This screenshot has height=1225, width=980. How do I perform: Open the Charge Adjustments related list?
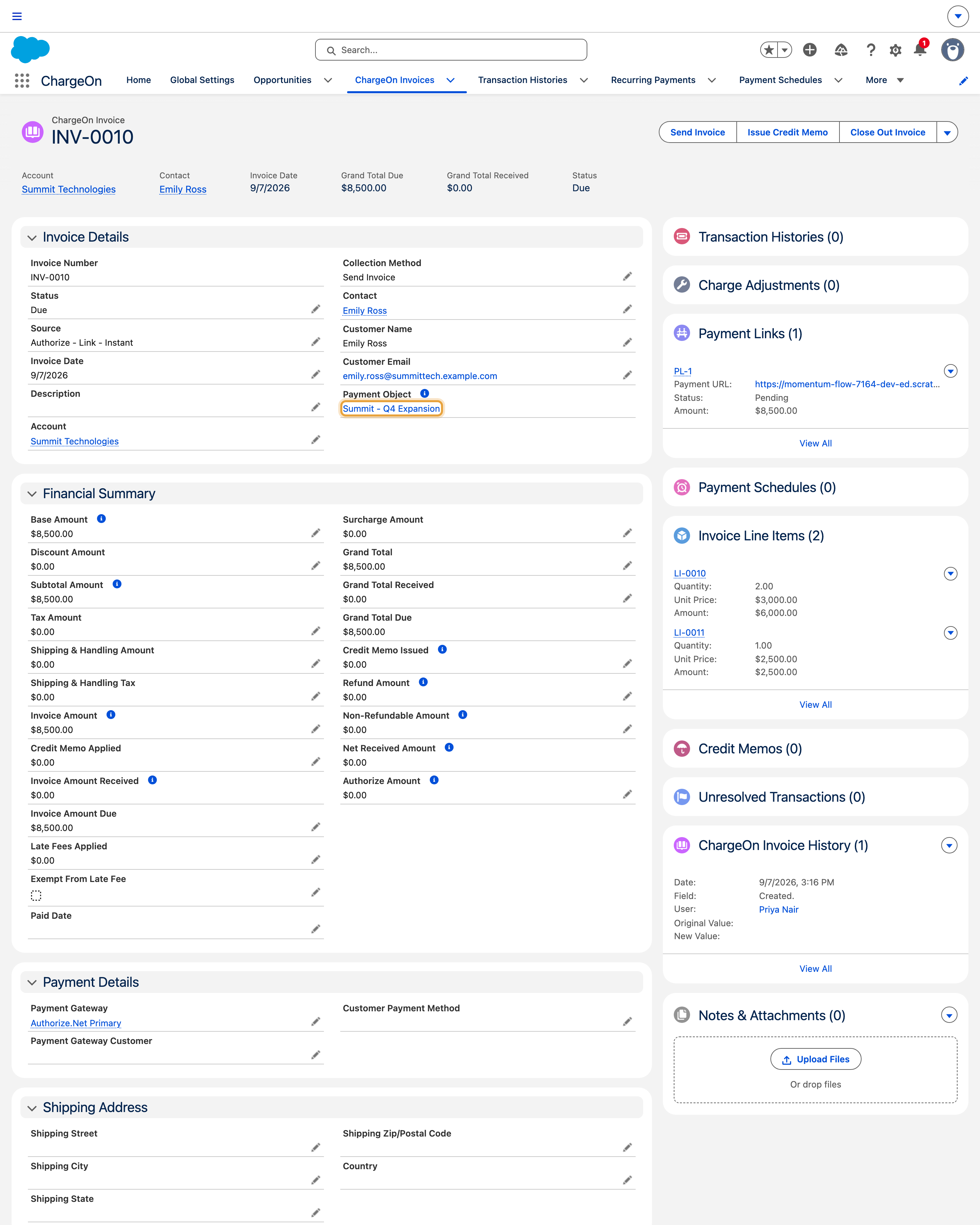[769, 285]
